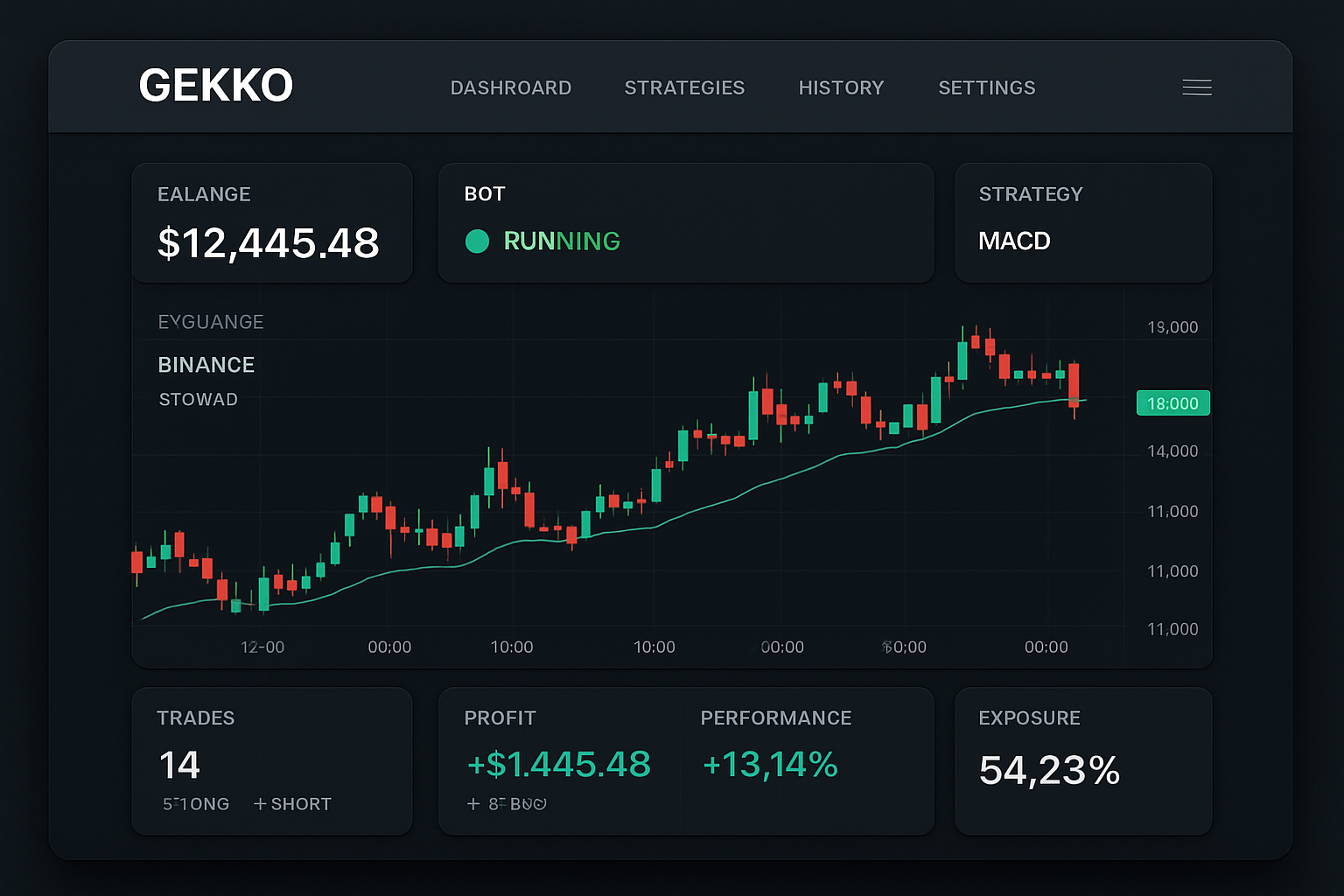Click the 00:00 time axis label
This screenshot has height=896, width=1344.
tap(388, 647)
